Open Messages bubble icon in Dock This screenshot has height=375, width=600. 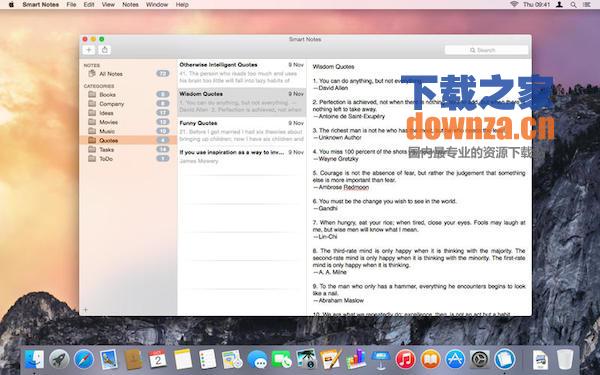[x=257, y=360]
